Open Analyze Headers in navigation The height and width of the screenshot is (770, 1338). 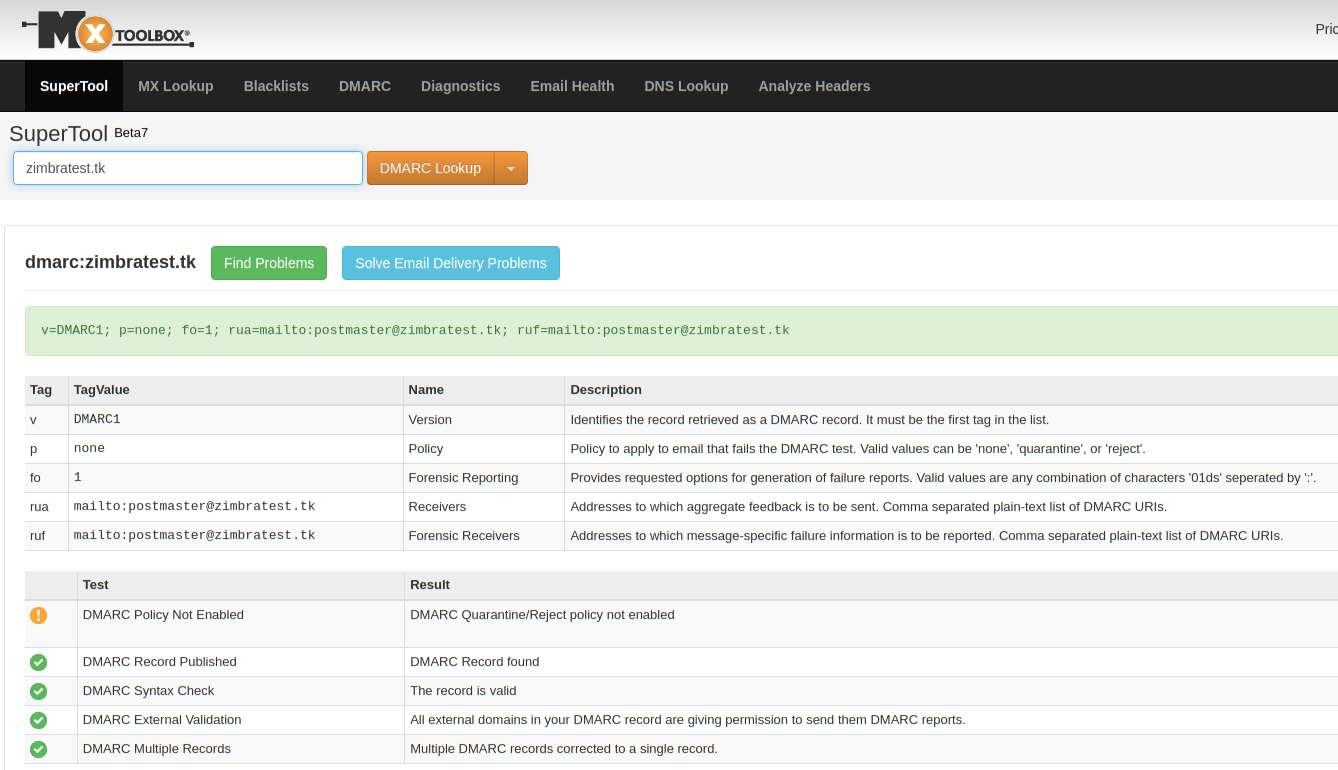pos(814,86)
